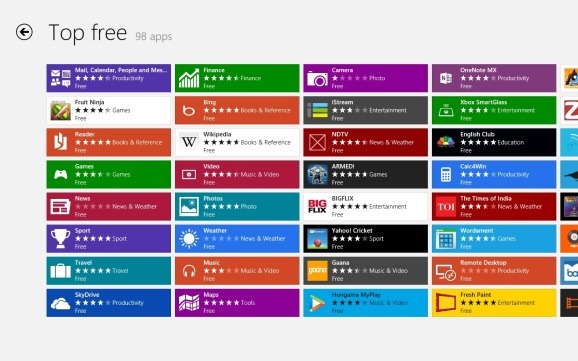The image size is (578, 361).
Task: Click the Bing "Books & Reference" category
Action: click(265, 110)
